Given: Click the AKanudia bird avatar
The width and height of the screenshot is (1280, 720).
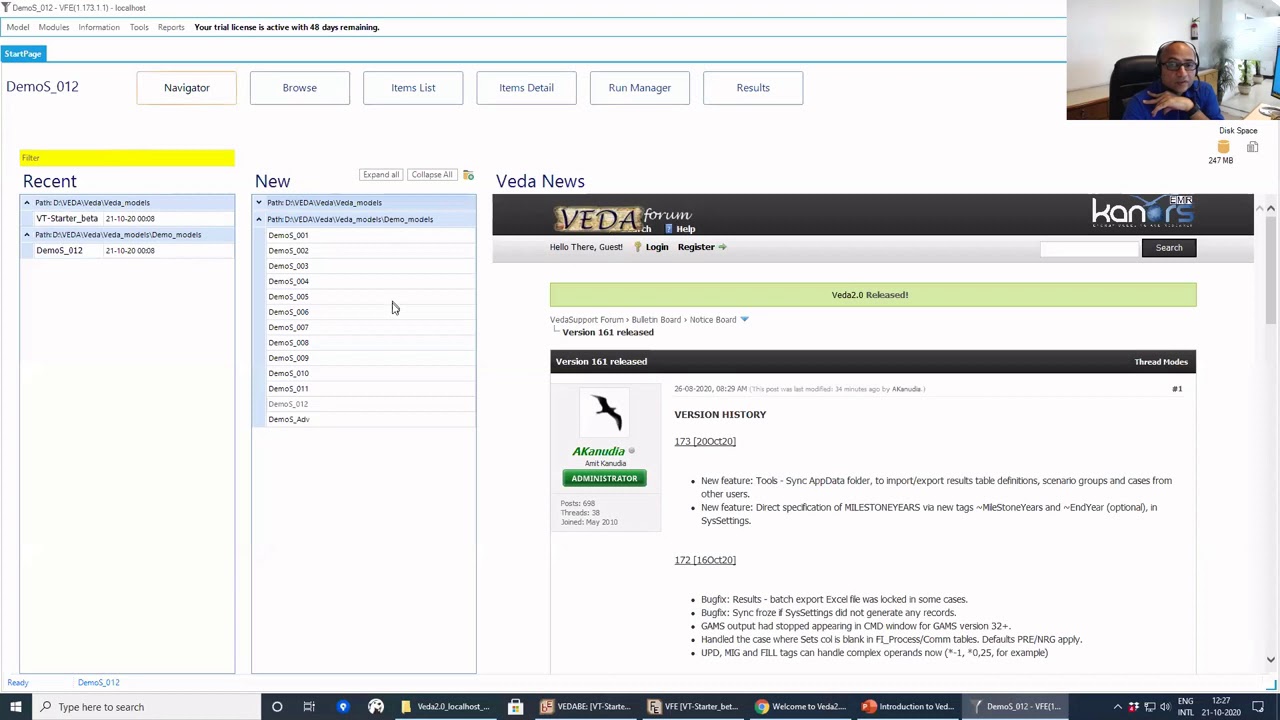Looking at the screenshot, I should pos(605,411).
